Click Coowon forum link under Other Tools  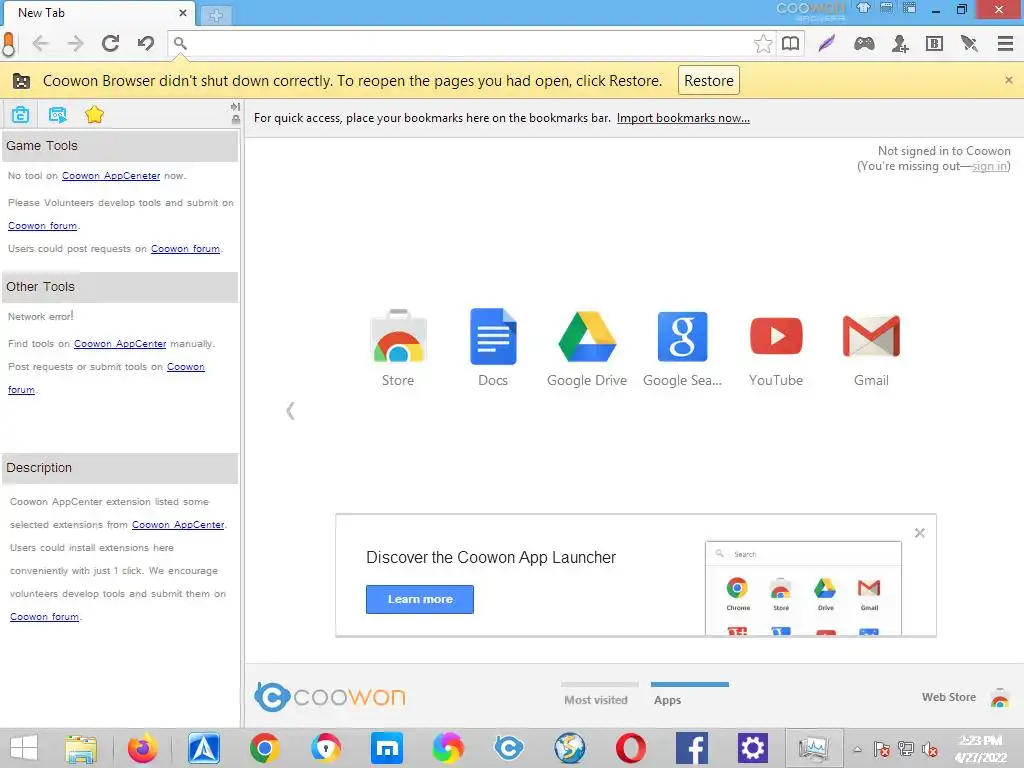coord(185,367)
